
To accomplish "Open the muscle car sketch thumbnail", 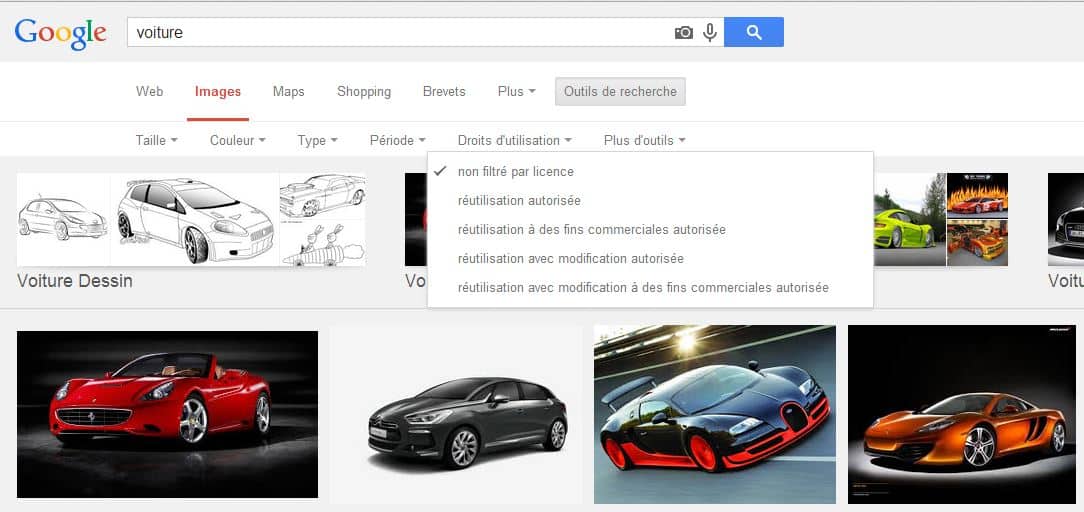I will [323, 196].
